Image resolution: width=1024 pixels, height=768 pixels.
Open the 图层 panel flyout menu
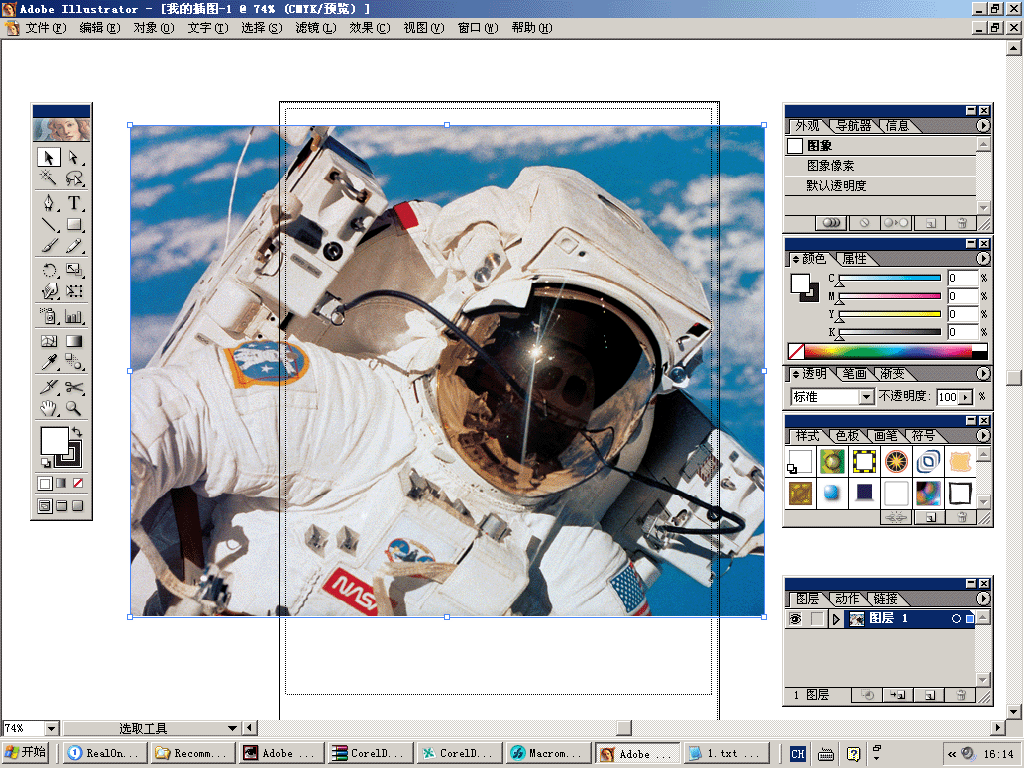pyautogui.click(x=983, y=598)
